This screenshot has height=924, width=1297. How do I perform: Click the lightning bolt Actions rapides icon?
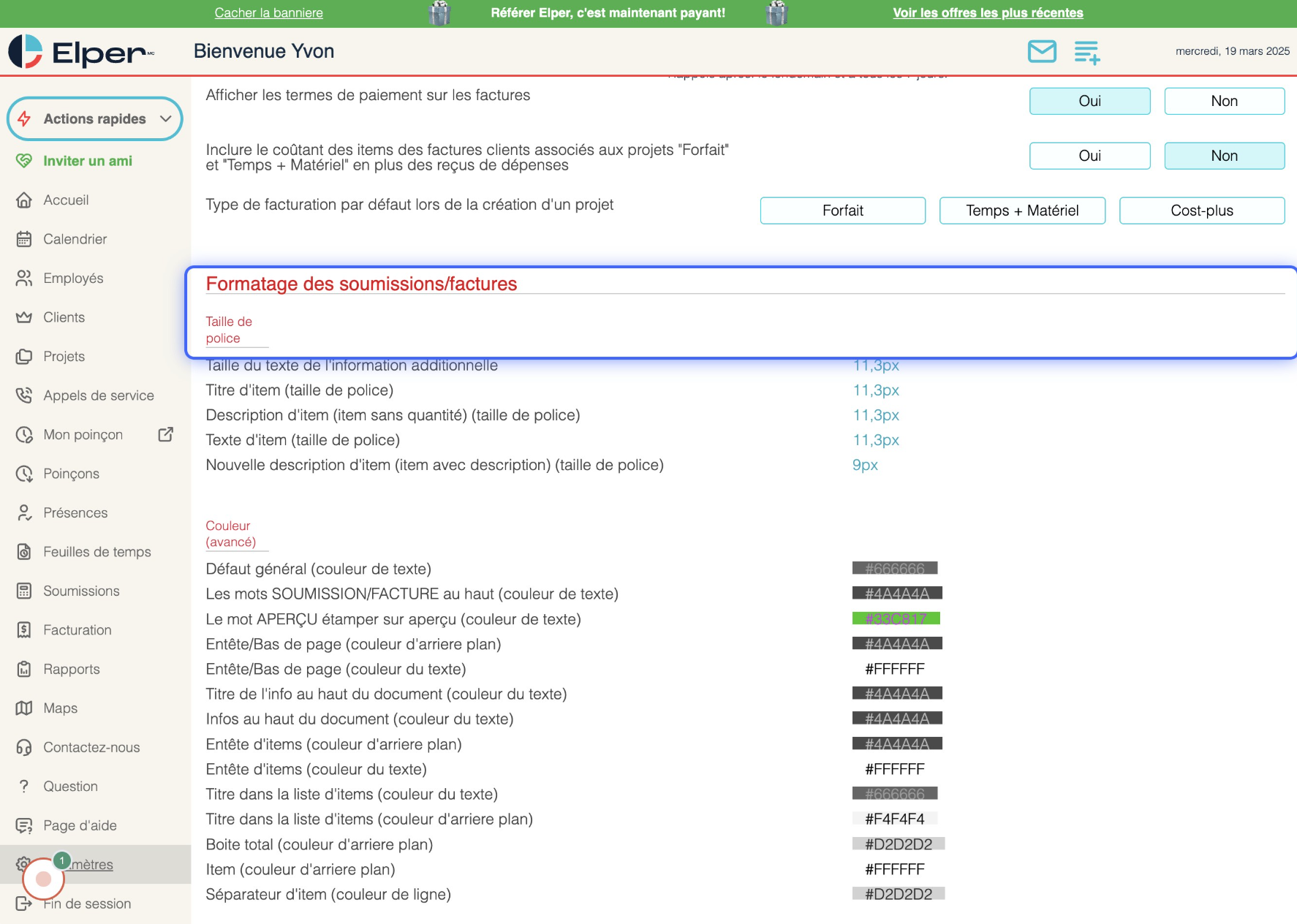tap(24, 118)
